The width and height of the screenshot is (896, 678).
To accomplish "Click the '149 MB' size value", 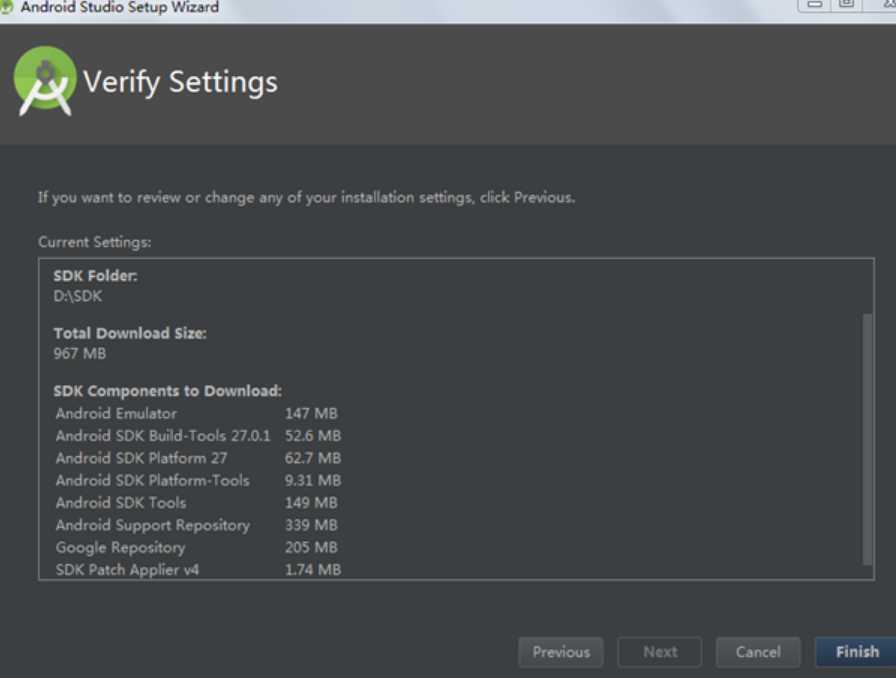I will (311, 502).
